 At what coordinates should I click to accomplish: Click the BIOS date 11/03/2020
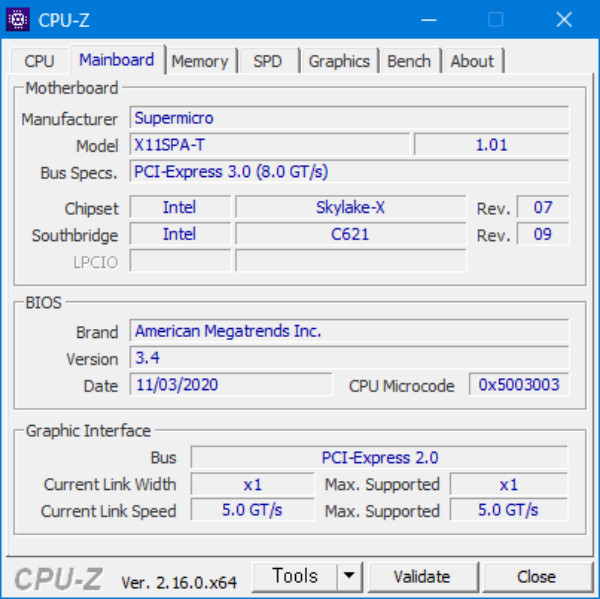(x=231, y=384)
